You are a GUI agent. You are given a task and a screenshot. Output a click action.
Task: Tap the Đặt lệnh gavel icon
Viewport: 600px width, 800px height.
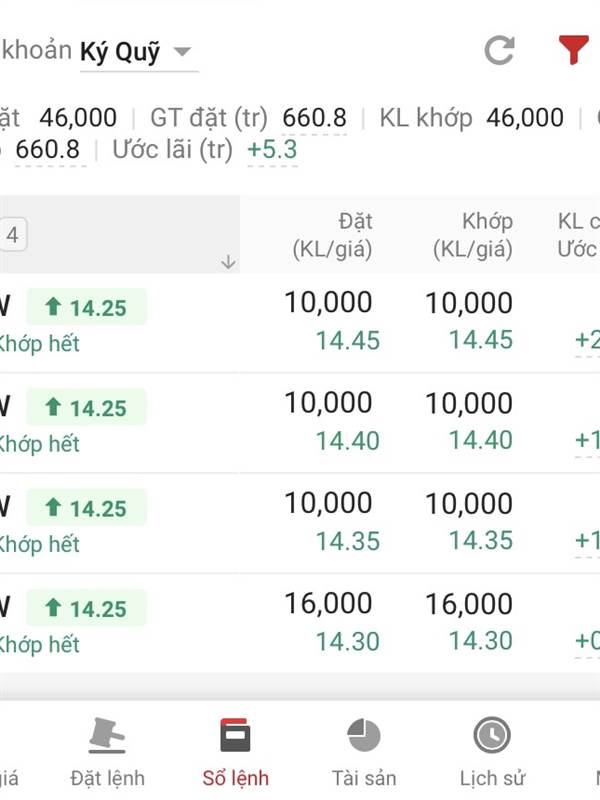click(x=107, y=735)
